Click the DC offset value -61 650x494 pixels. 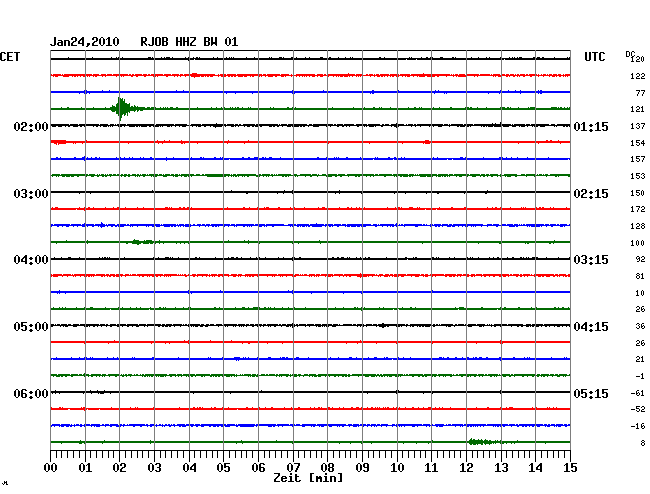coord(638,393)
